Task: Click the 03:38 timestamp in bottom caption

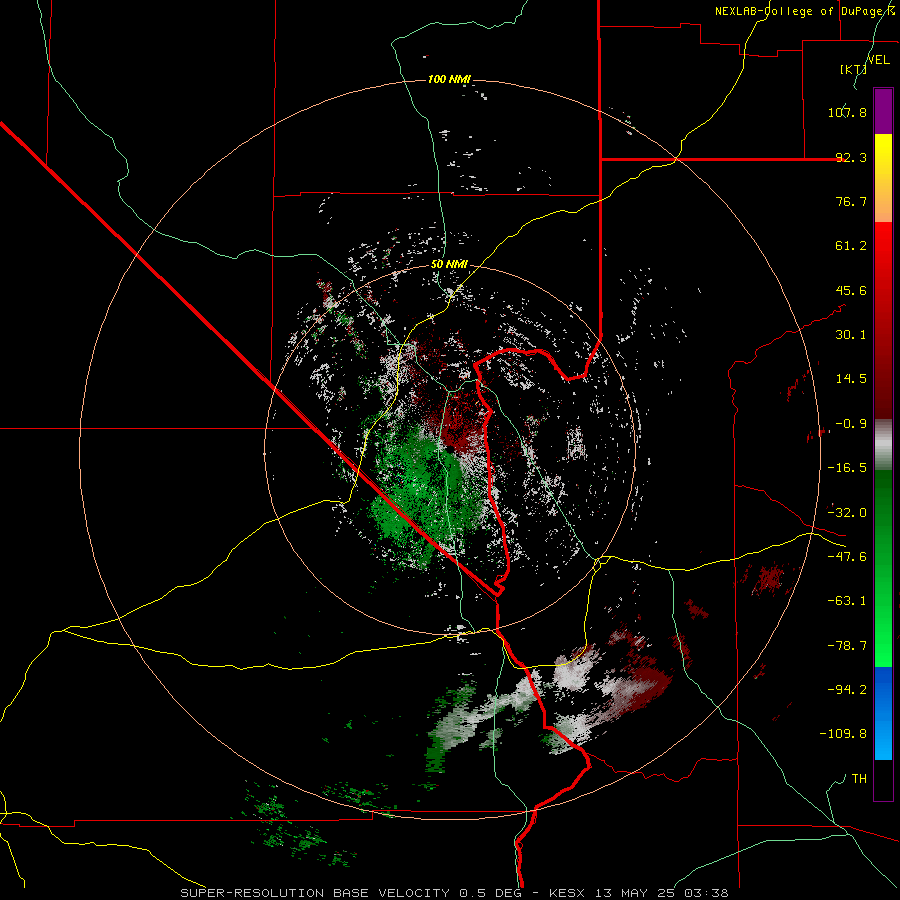Action: pyautogui.click(x=707, y=893)
